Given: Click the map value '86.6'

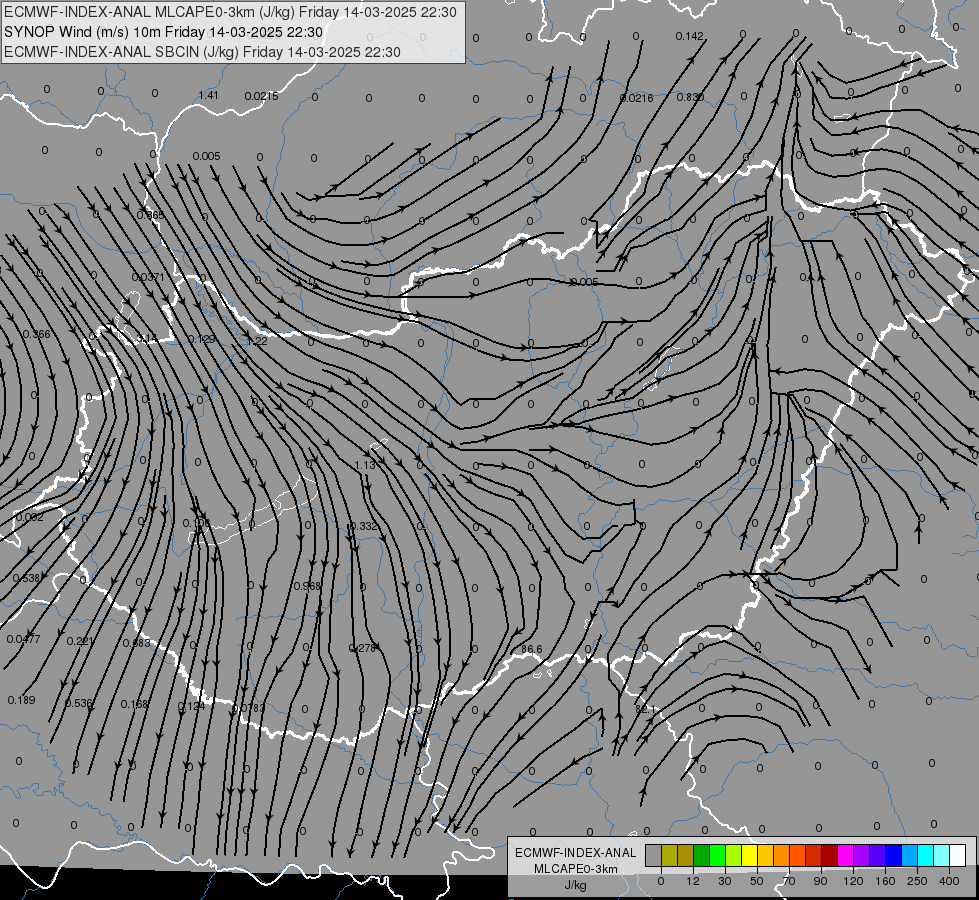Looking at the screenshot, I should pyautogui.click(x=531, y=650).
